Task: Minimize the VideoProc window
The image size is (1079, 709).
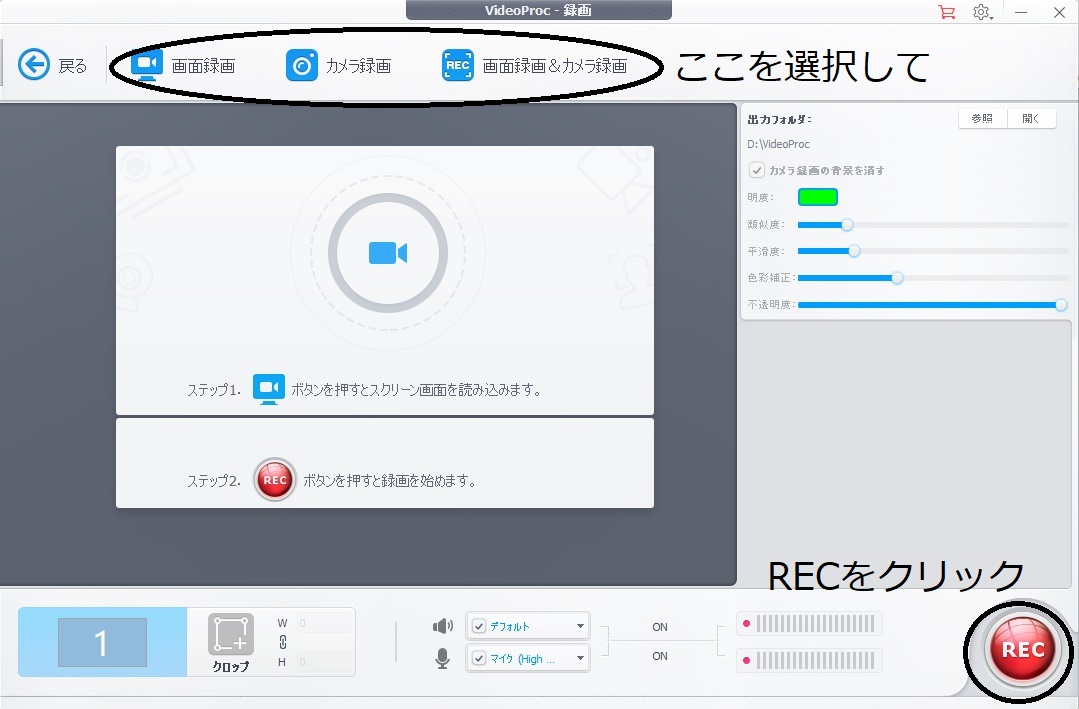Action: click(x=1021, y=12)
